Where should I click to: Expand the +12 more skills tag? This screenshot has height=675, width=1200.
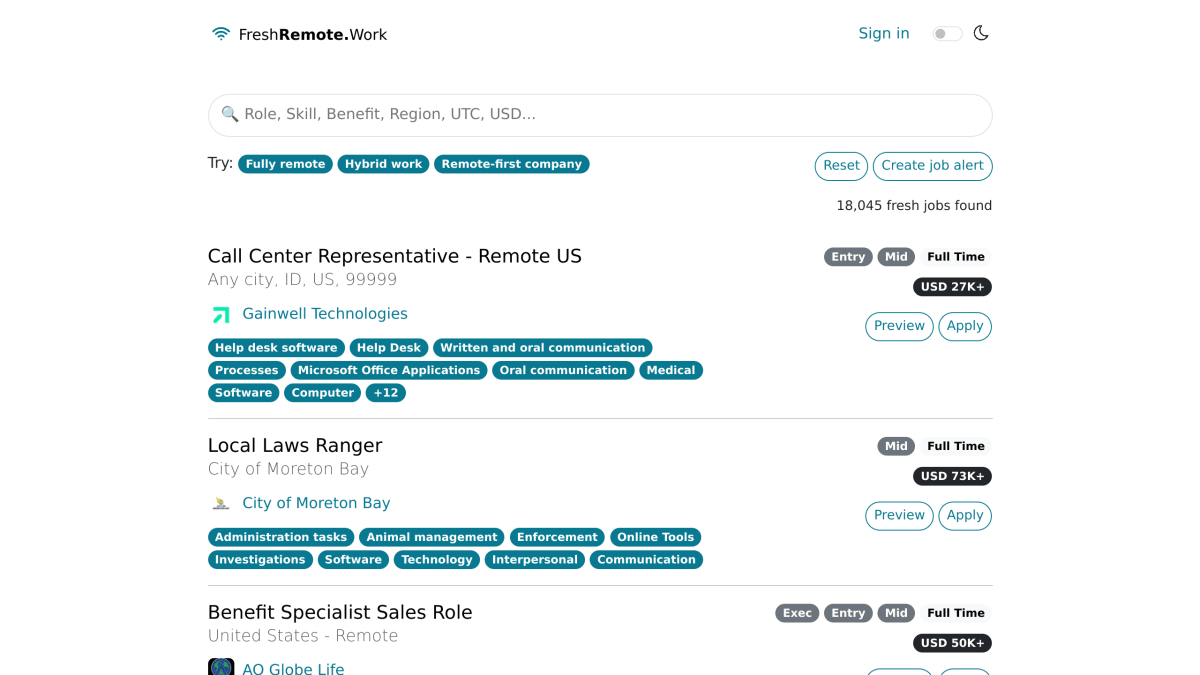click(x=386, y=393)
